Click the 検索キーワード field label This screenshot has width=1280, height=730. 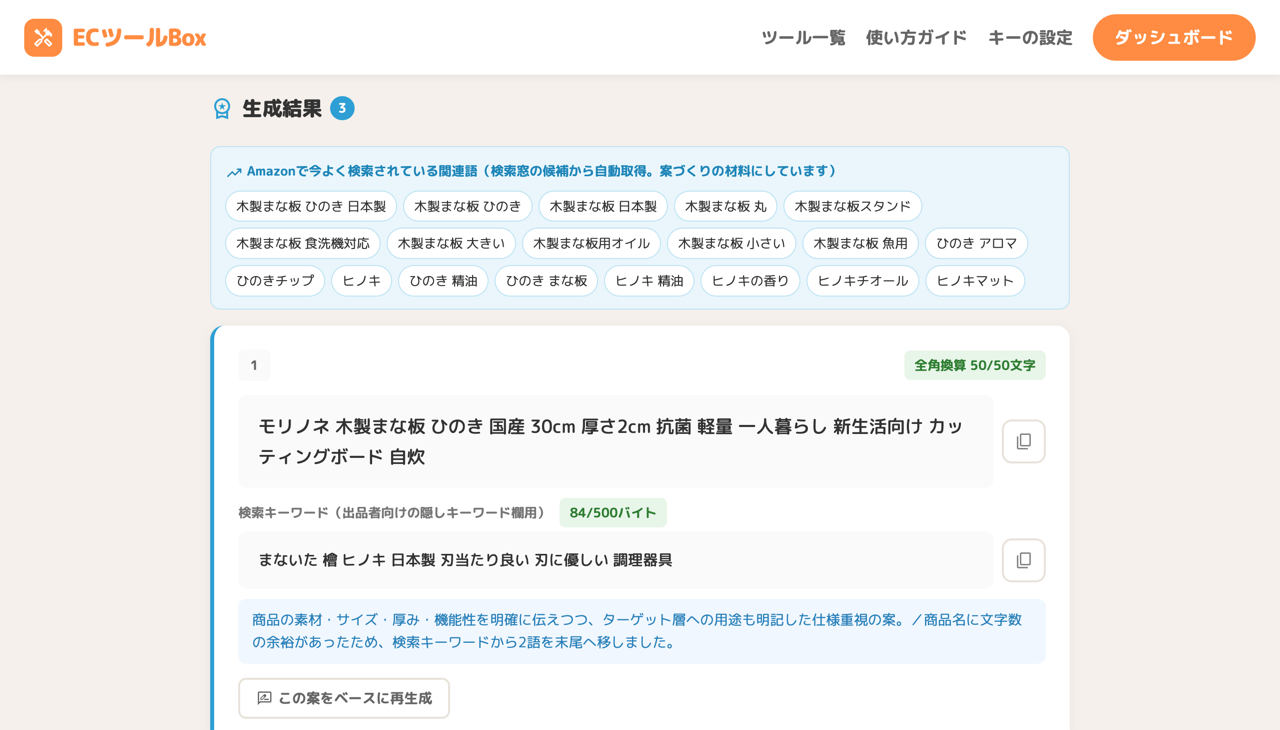[394, 513]
